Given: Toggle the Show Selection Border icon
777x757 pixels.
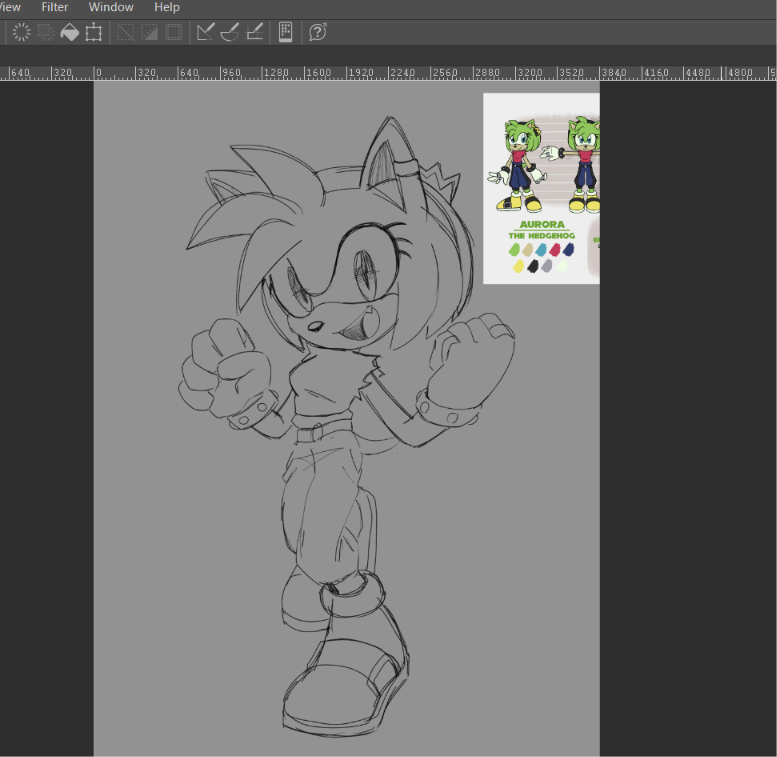Looking at the screenshot, I should pyautogui.click(x=173, y=32).
